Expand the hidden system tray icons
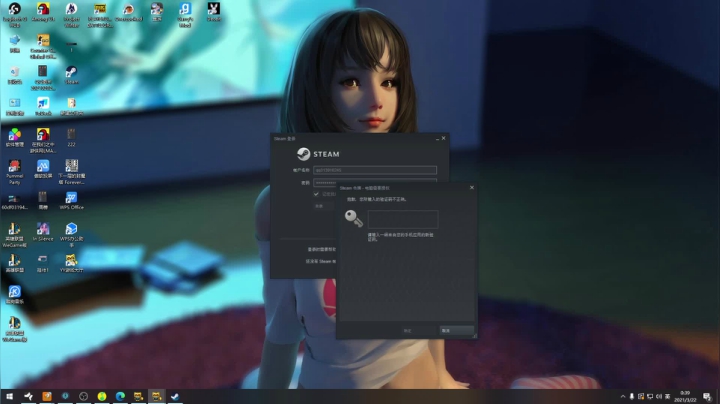This screenshot has height=404, width=720. click(623, 396)
